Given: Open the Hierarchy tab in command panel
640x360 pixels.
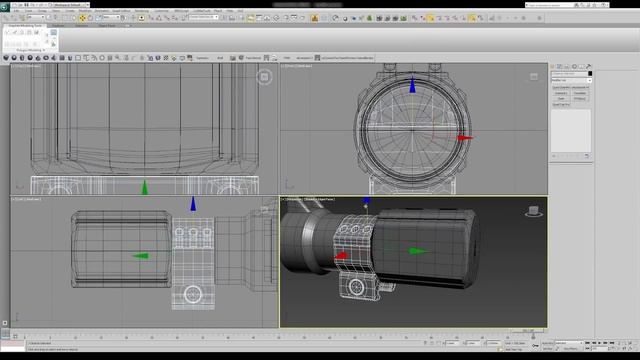Looking at the screenshot, I should [567, 66].
